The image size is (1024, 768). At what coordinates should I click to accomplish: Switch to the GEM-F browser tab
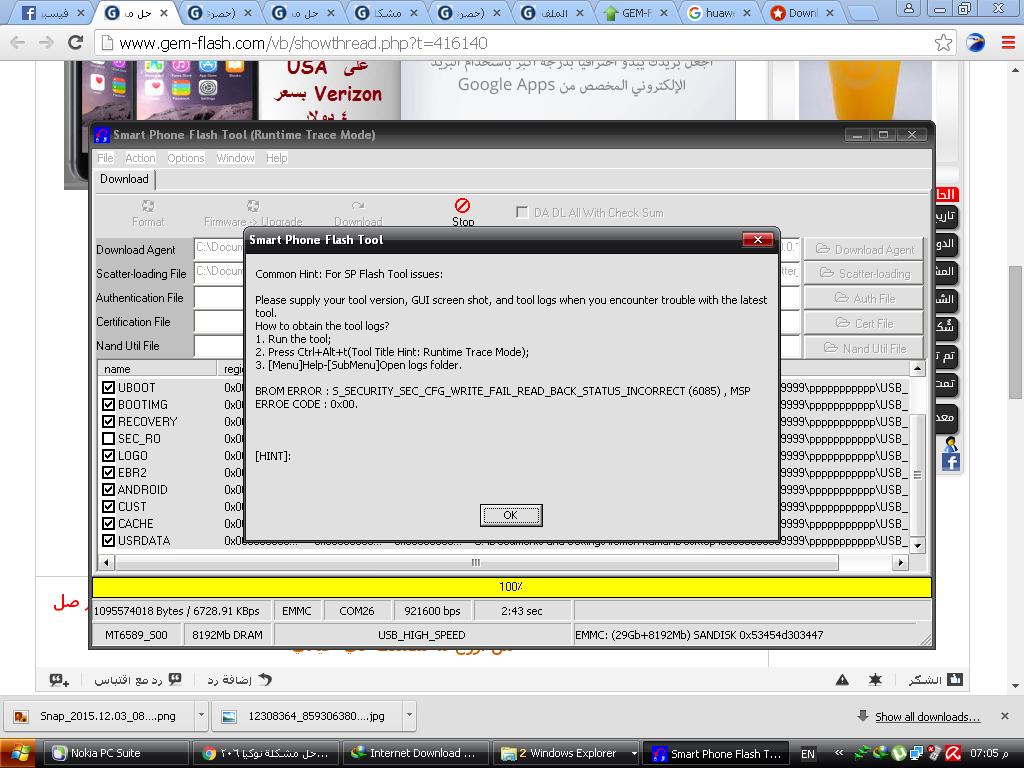click(x=637, y=12)
